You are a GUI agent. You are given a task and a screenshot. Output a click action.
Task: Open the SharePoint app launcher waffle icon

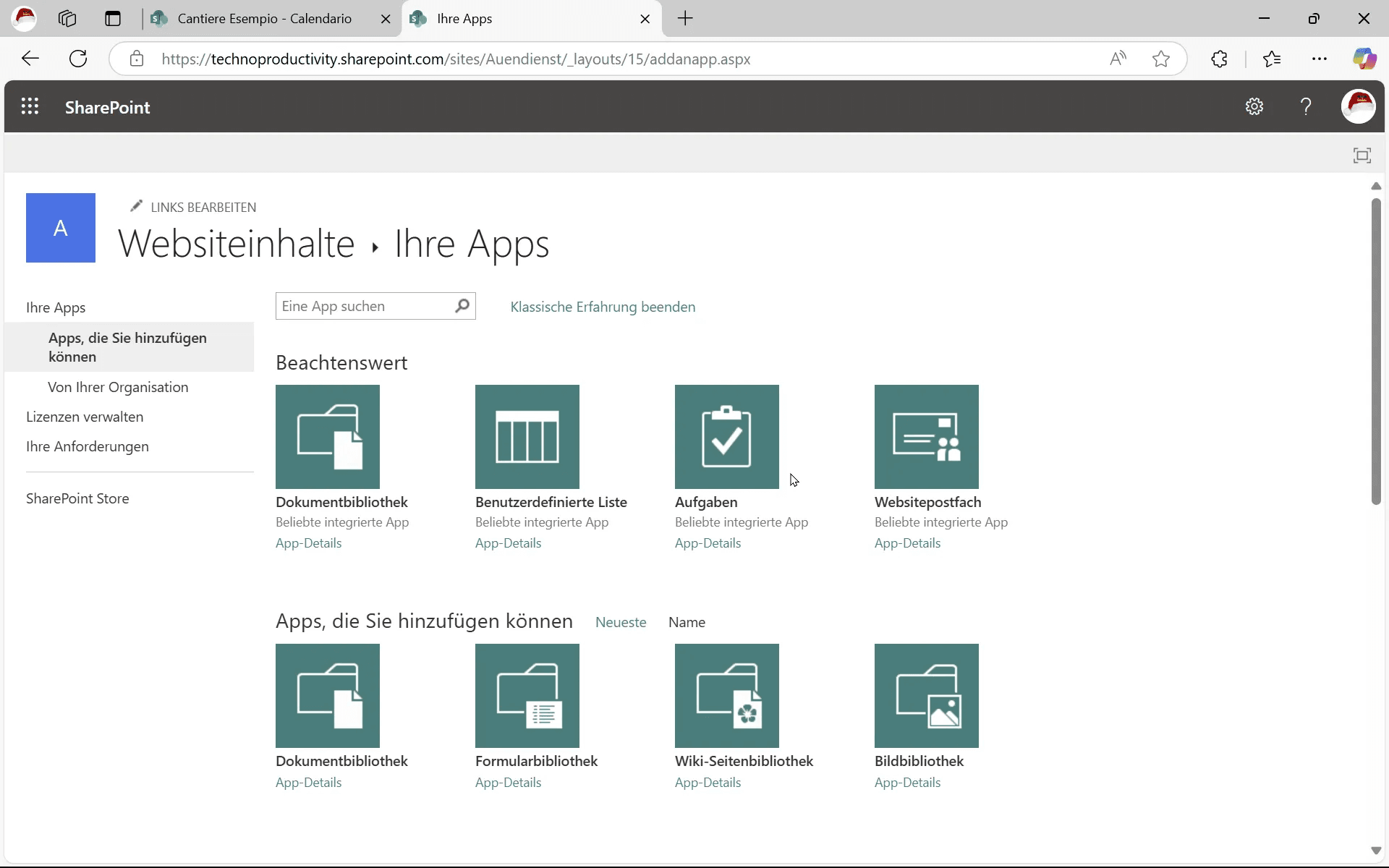point(30,107)
